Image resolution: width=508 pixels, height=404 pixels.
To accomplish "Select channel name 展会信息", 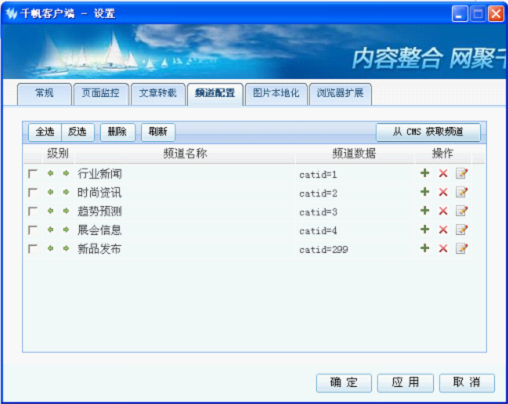I will point(100,230).
